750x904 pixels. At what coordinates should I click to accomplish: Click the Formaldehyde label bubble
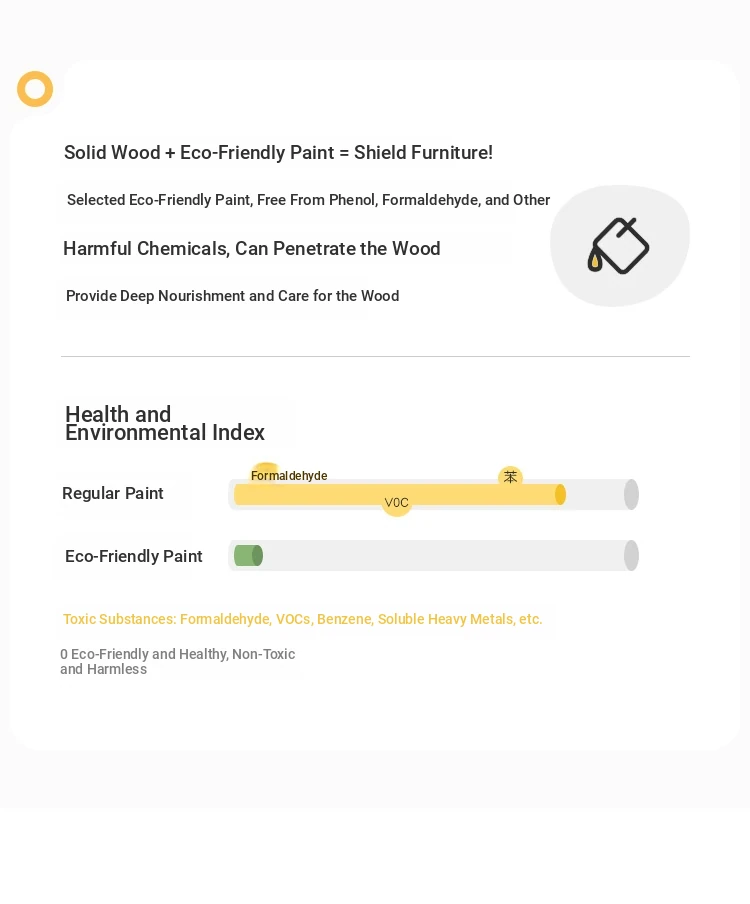[x=289, y=476]
